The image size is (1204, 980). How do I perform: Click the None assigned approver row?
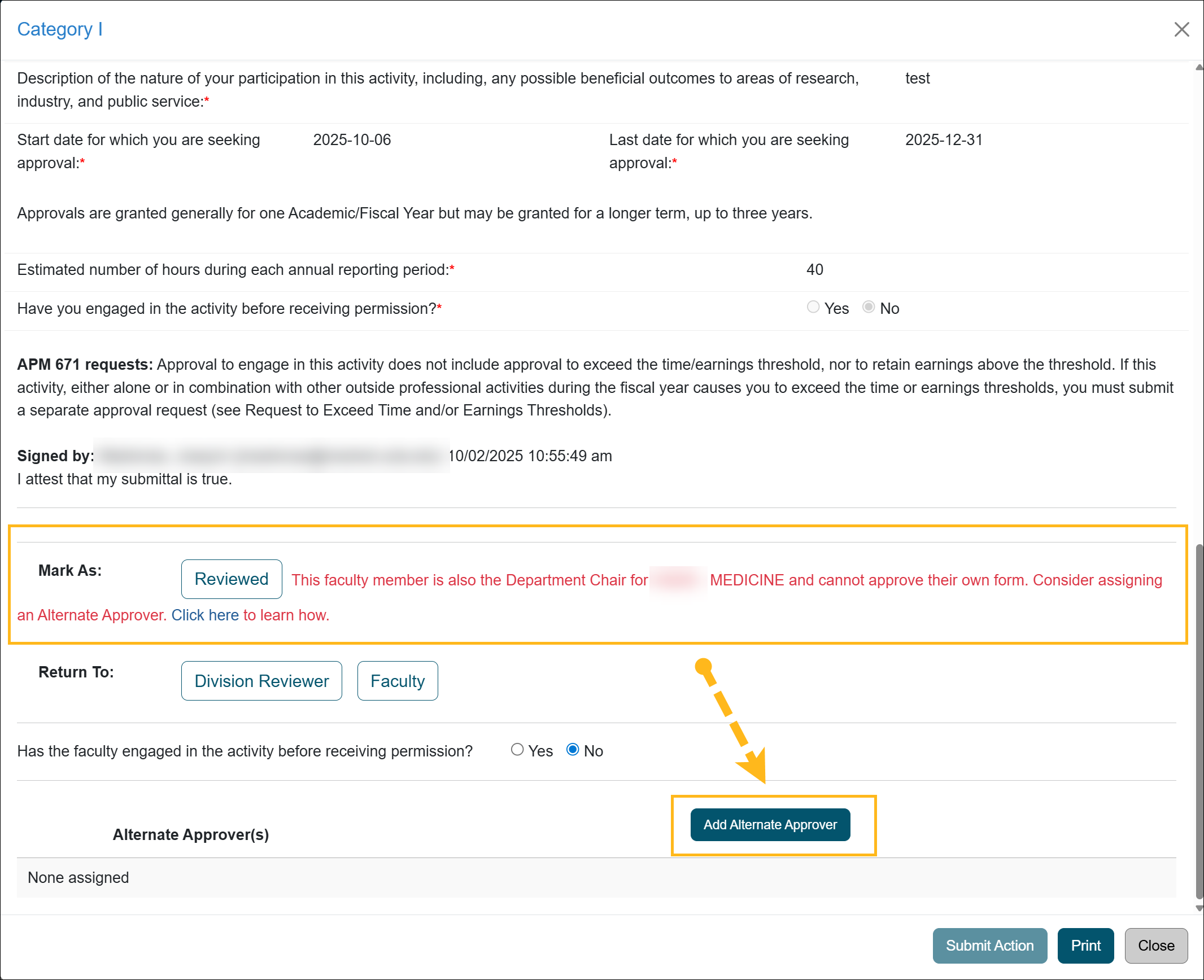[78, 878]
